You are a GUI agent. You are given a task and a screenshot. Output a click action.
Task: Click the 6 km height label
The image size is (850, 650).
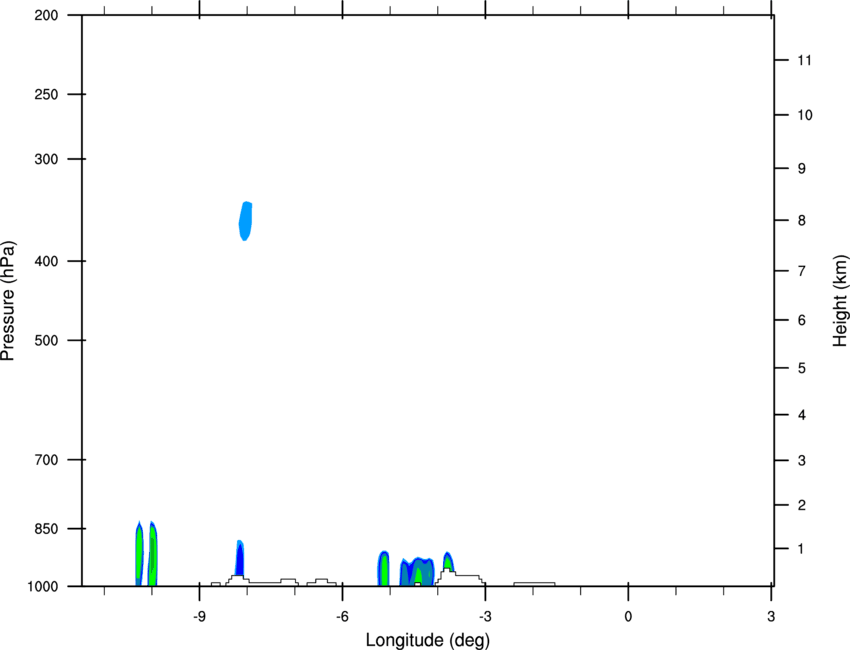tap(802, 320)
